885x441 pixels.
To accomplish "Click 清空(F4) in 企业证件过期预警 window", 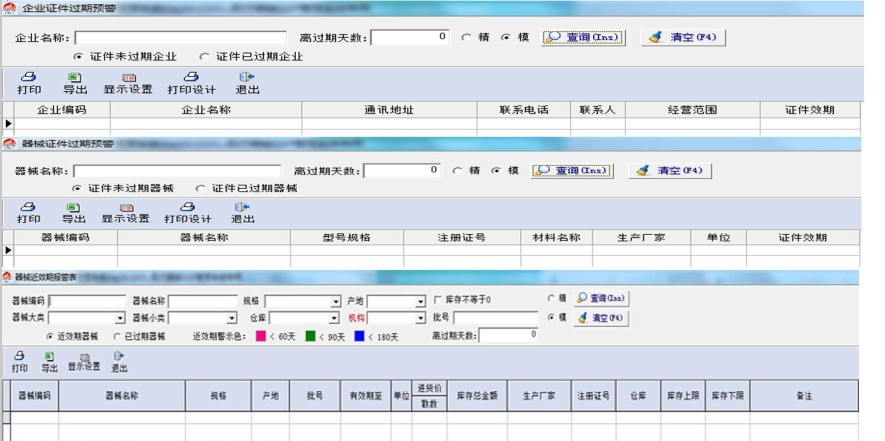I will coord(683,37).
